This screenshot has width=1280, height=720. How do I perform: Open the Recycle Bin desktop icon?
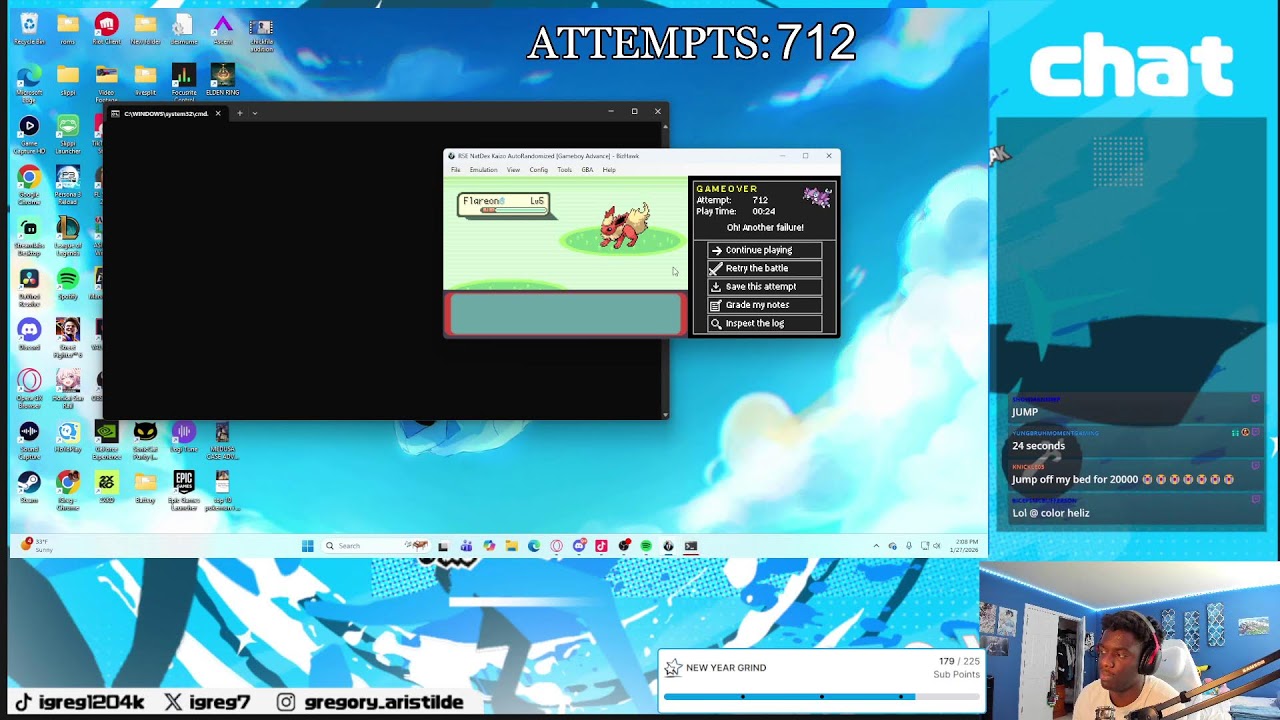pyautogui.click(x=29, y=29)
